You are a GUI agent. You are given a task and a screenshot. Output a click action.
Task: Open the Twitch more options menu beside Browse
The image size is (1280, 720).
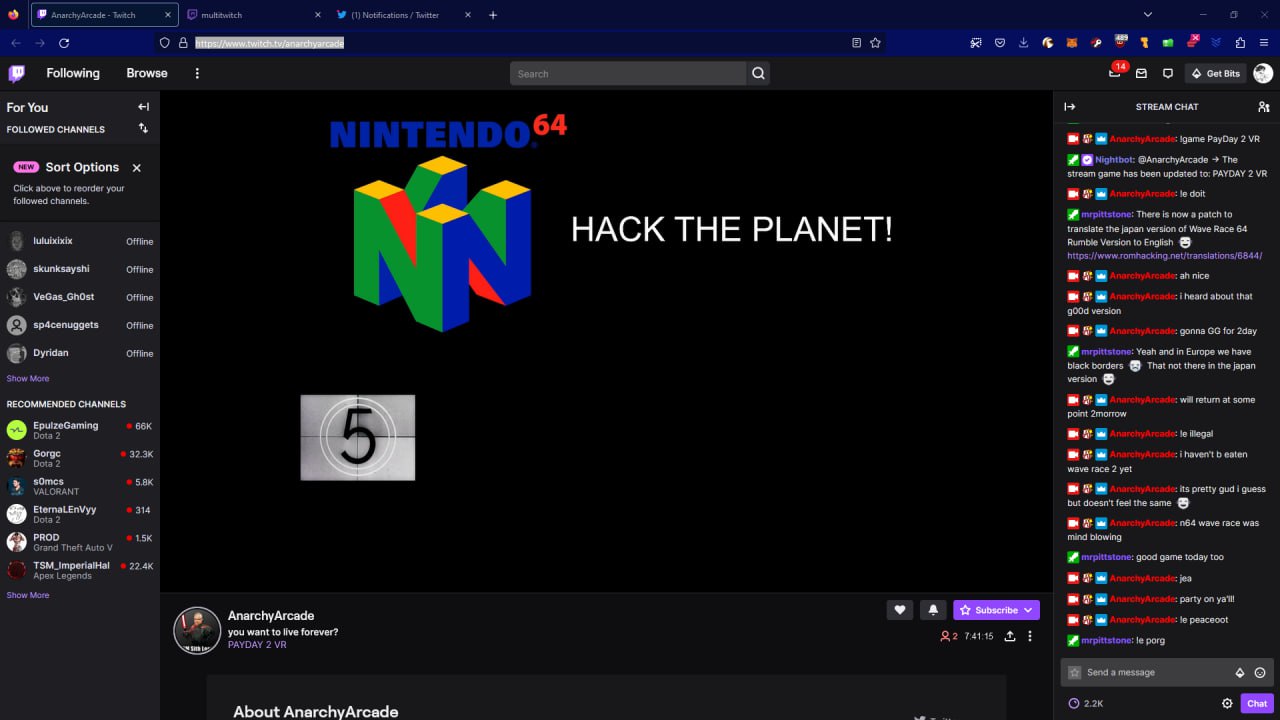click(197, 73)
